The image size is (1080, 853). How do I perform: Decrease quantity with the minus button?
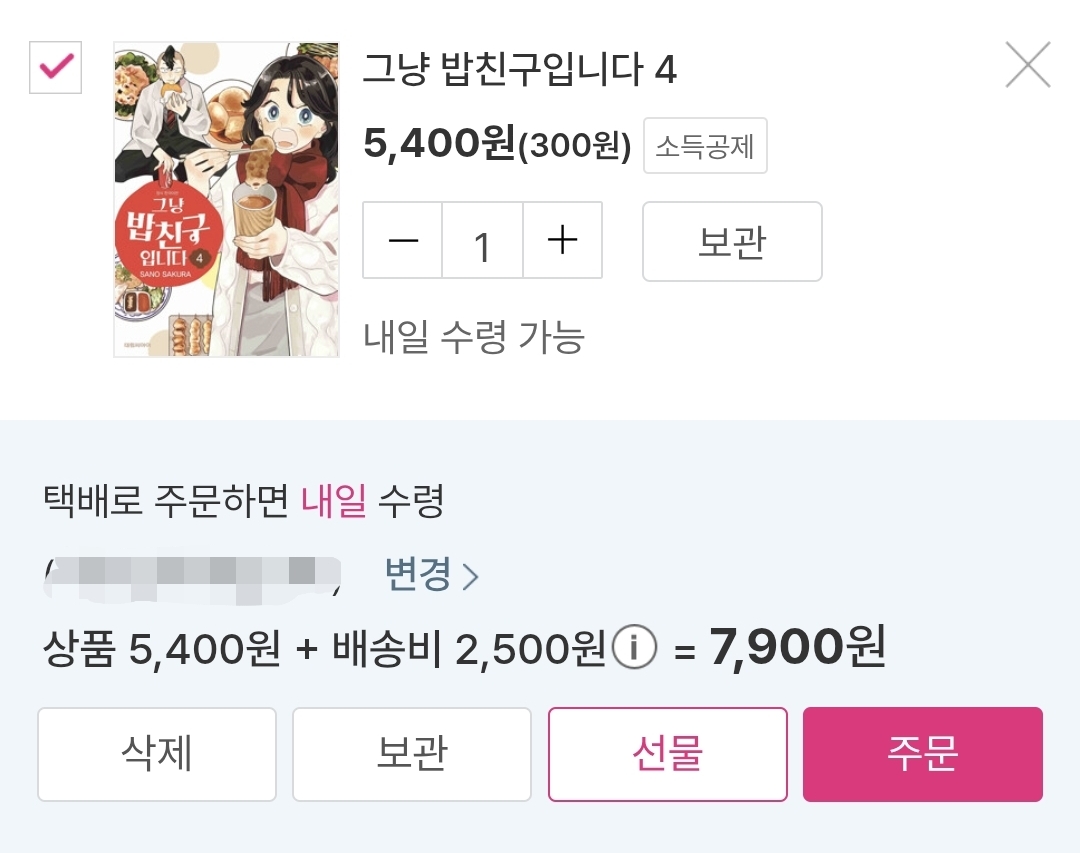[403, 240]
